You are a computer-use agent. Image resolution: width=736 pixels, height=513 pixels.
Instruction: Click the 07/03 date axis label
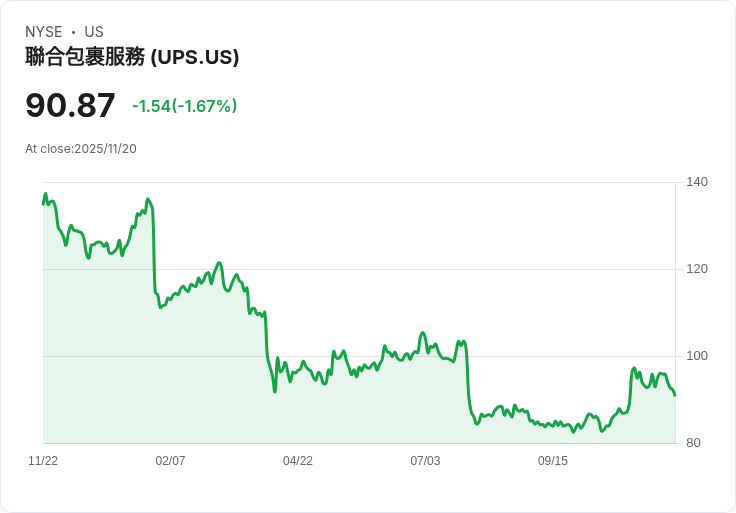coord(425,461)
